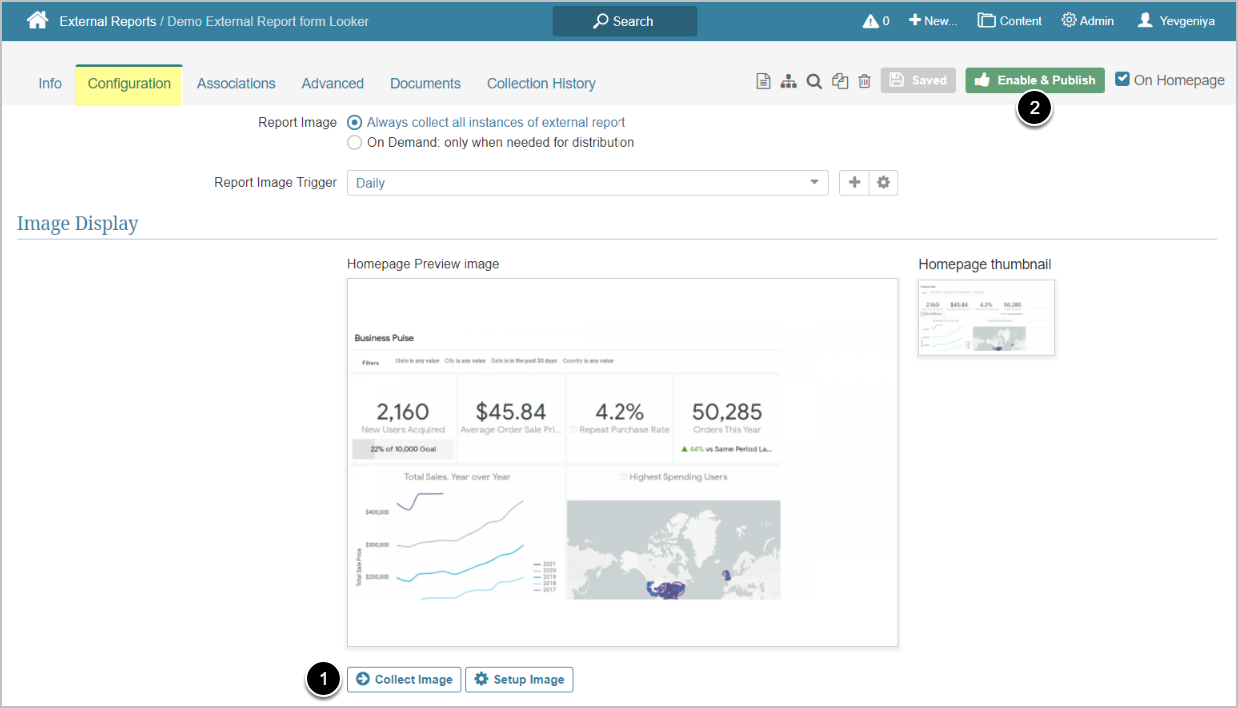Open the hierarchy diagram icon
Screen dimensions: 1238x708
click(x=789, y=82)
